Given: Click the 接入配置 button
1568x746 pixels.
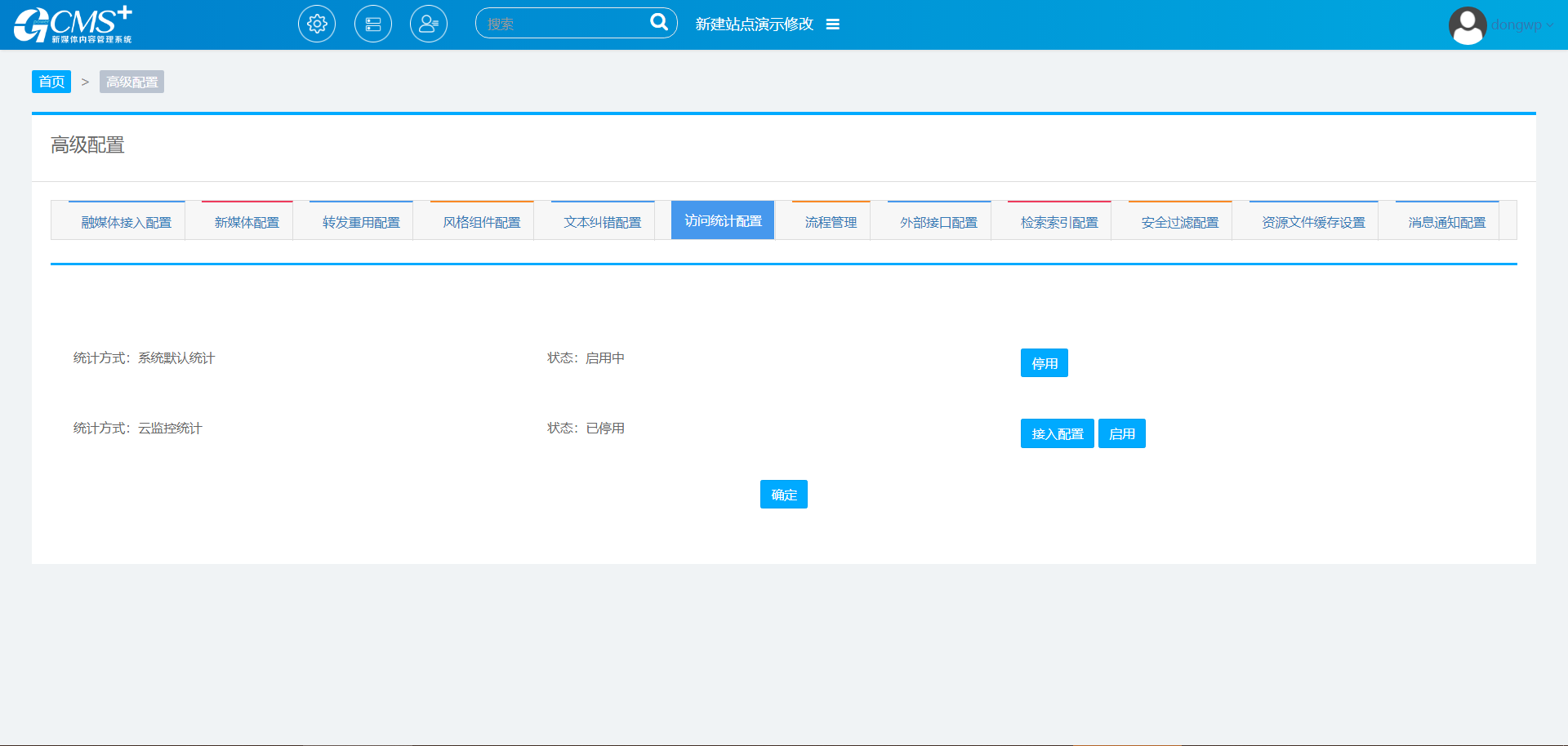Looking at the screenshot, I should 1057,433.
